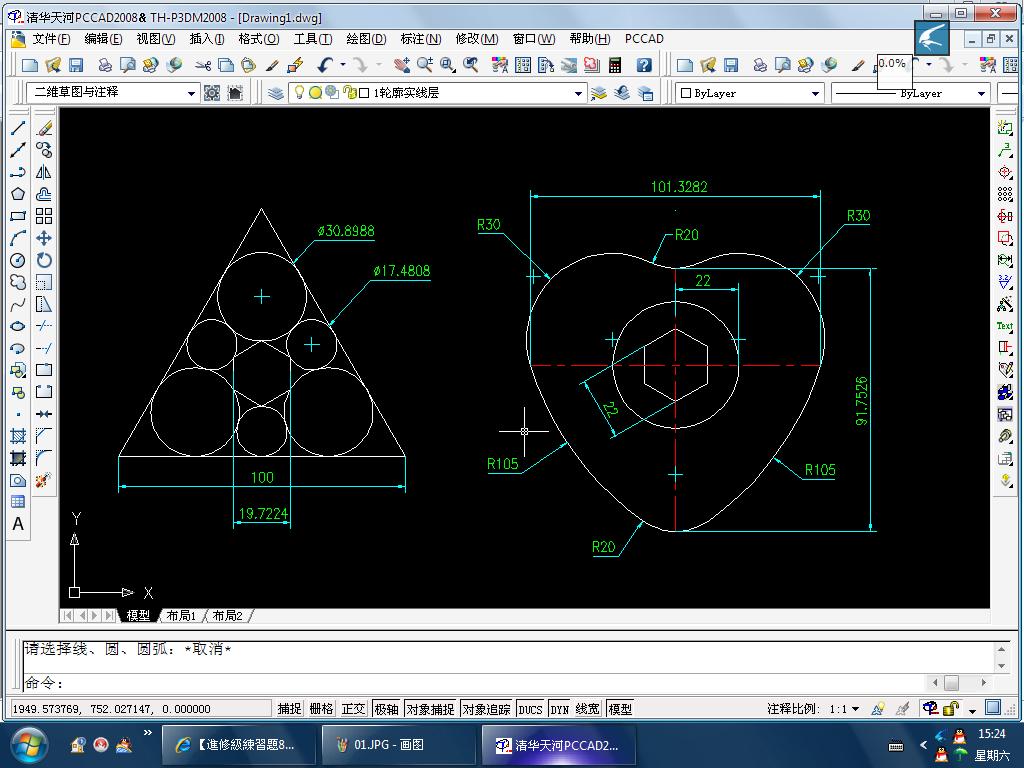
Task: Open the calculator from the toolbar
Action: (615, 65)
